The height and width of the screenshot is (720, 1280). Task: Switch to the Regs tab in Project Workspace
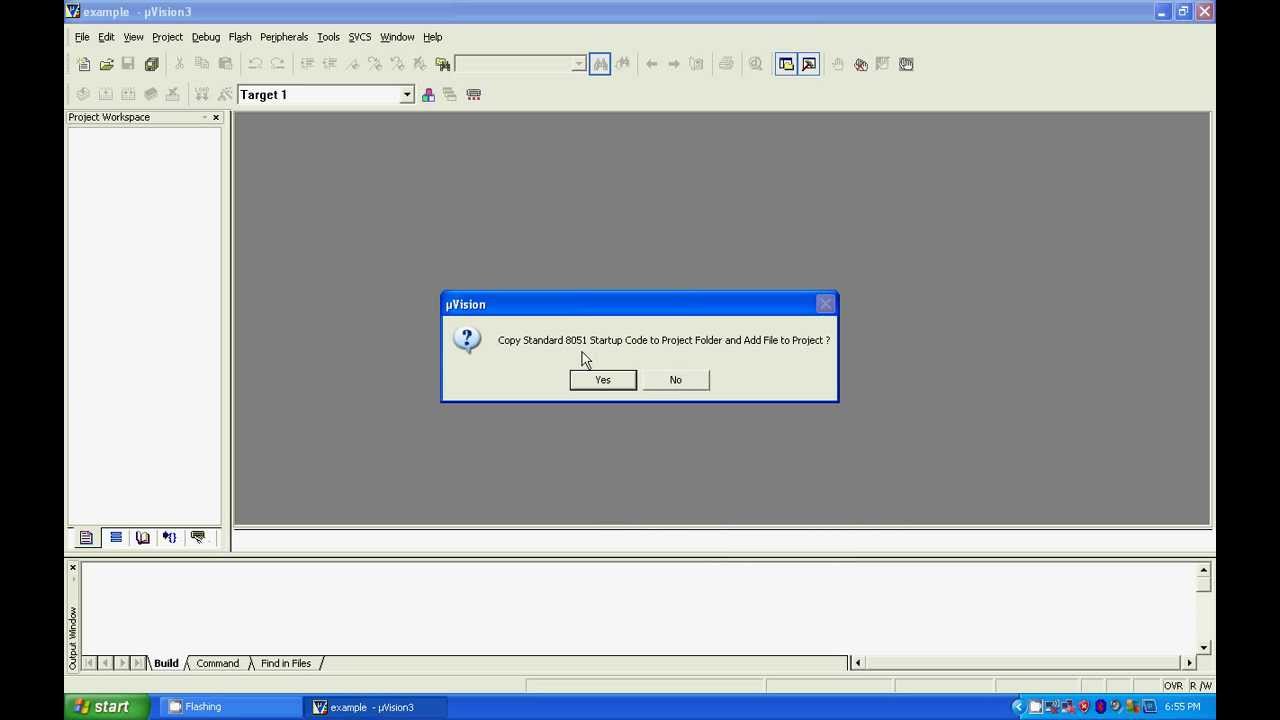(116, 538)
